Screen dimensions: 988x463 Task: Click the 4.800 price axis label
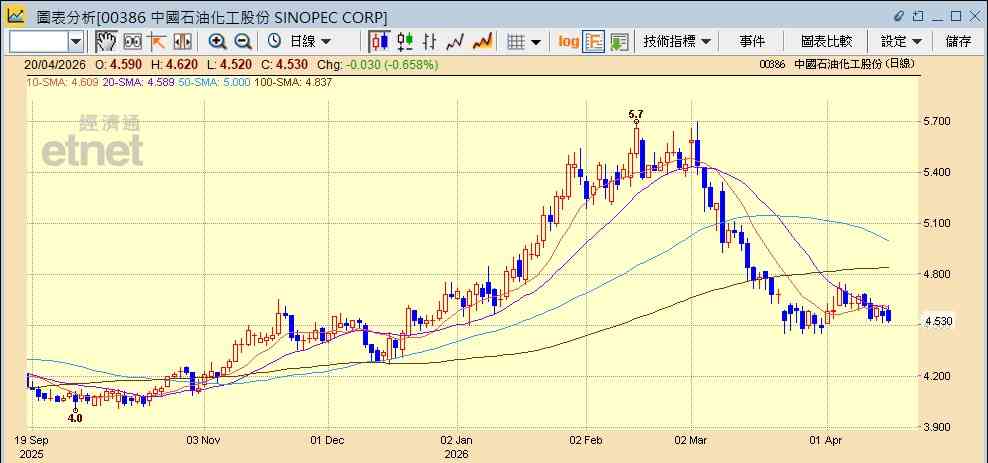(938, 274)
